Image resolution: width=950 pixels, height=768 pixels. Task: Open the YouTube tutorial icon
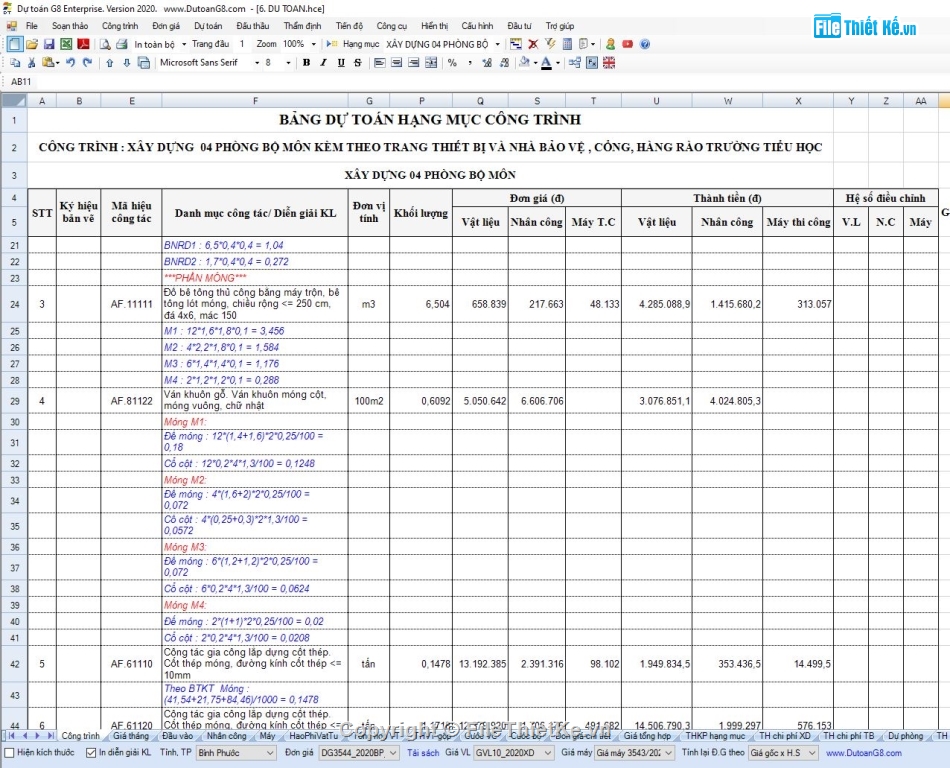(628, 44)
